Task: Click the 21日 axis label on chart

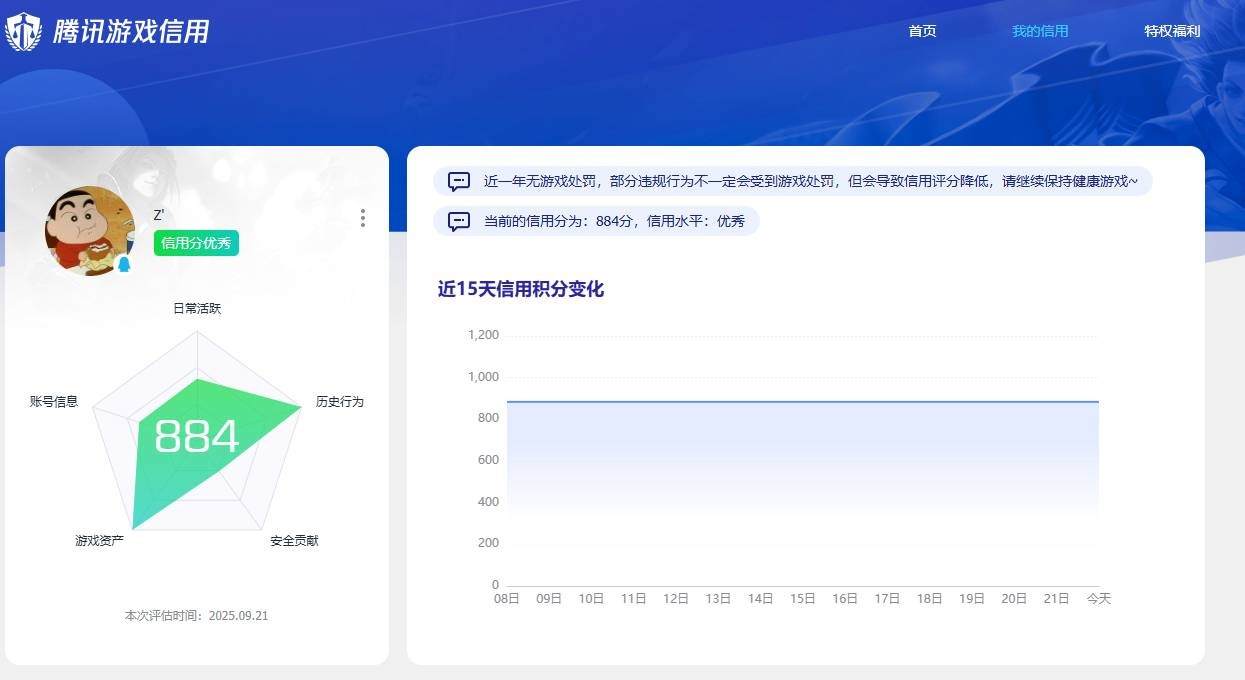Action: pyautogui.click(x=1056, y=599)
